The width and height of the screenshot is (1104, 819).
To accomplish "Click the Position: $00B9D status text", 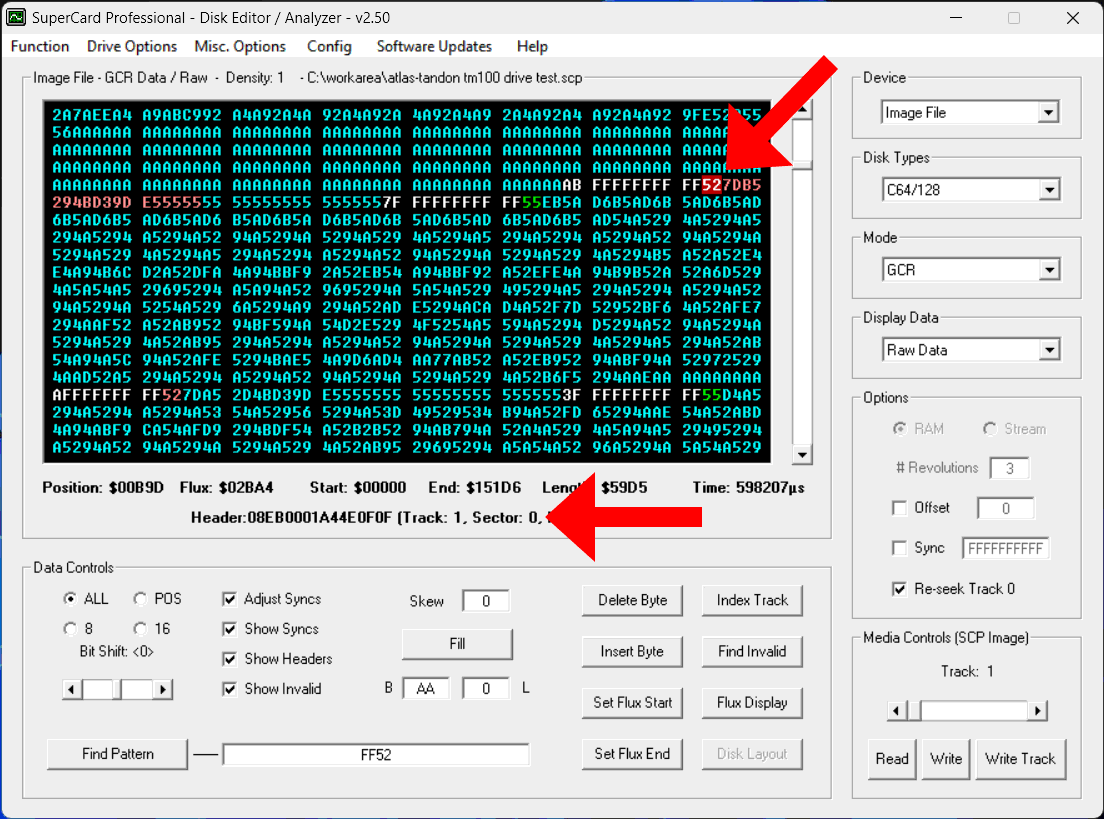I will click(x=103, y=488).
